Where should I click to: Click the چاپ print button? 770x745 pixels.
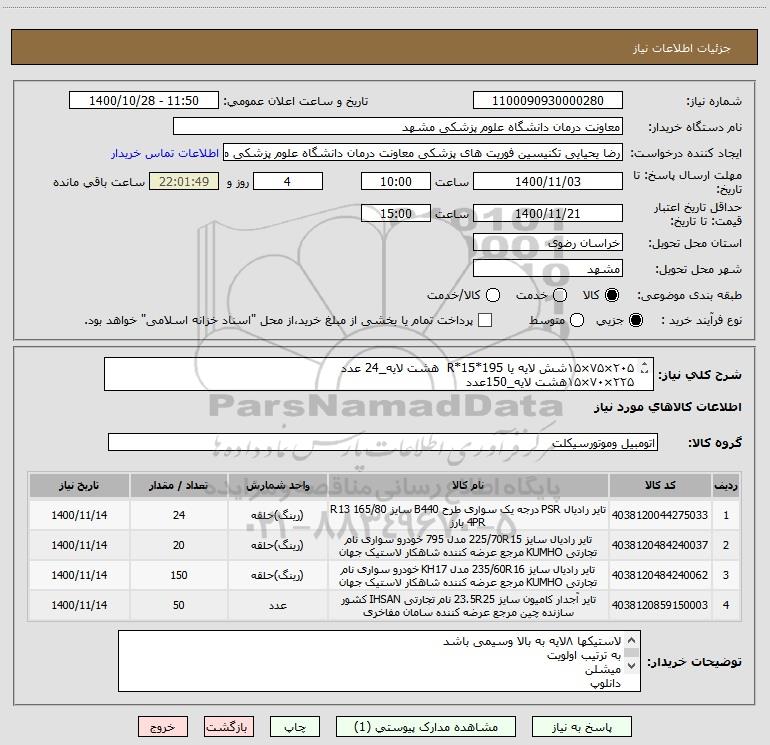click(x=295, y=727)
